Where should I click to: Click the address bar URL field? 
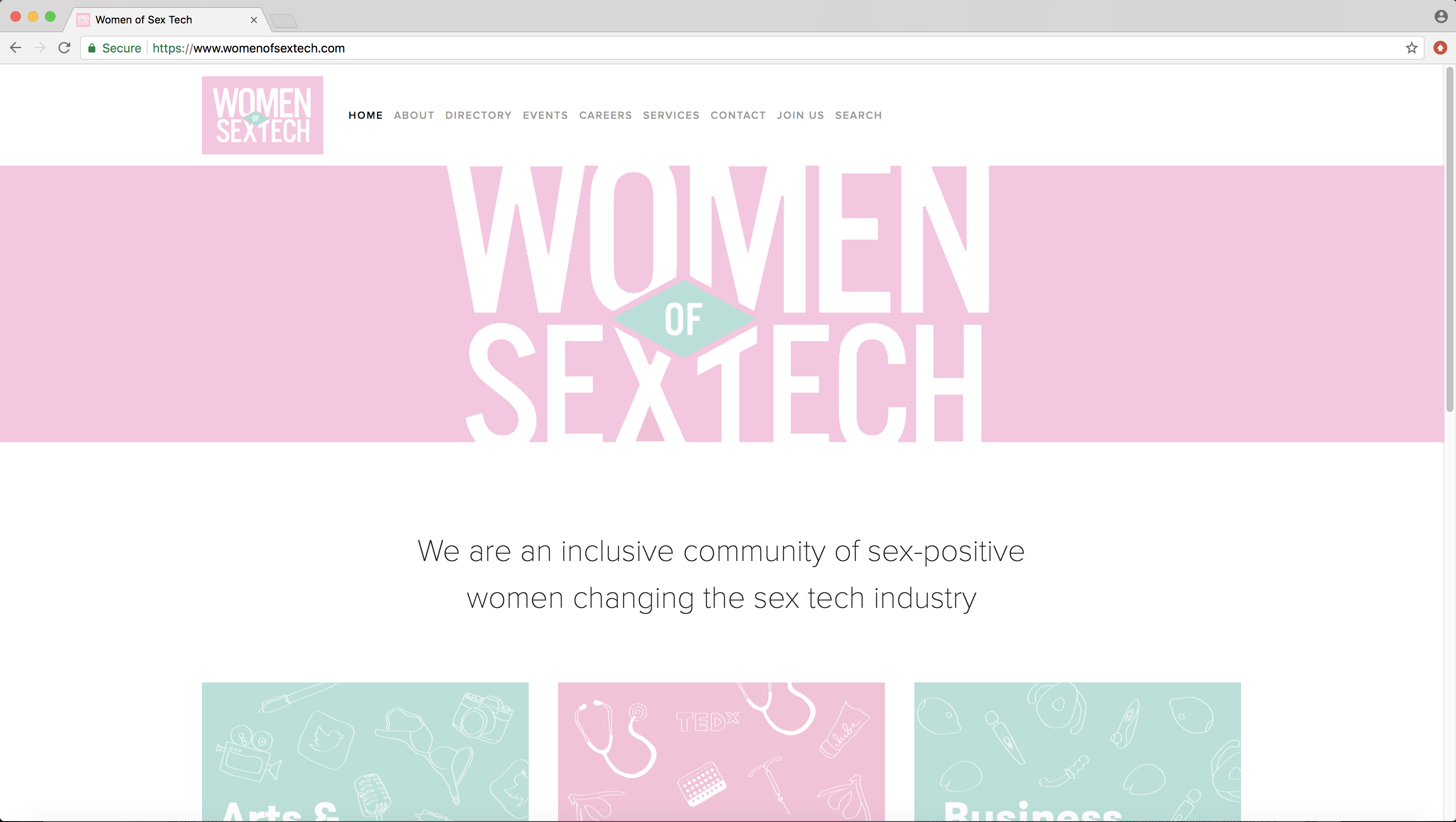tap(678, 48)
